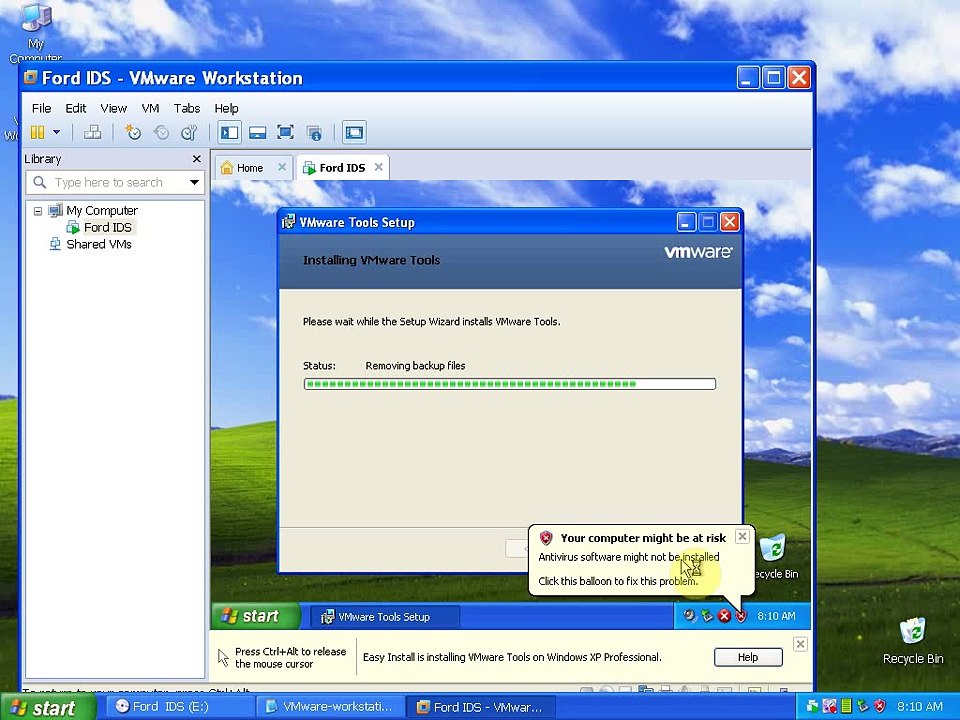The width and height of the screenshot is (960, 720).
Task: Click Send Ctrl+Alt+Del toolbar icon
Action: 92,132
